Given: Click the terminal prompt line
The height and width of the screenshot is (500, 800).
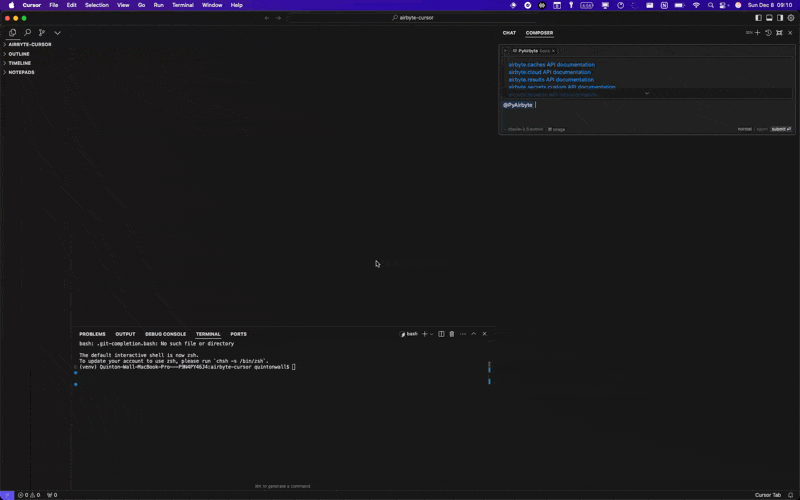Looking at the screenshot, I should pyautogui.click(x=187, y=367).
